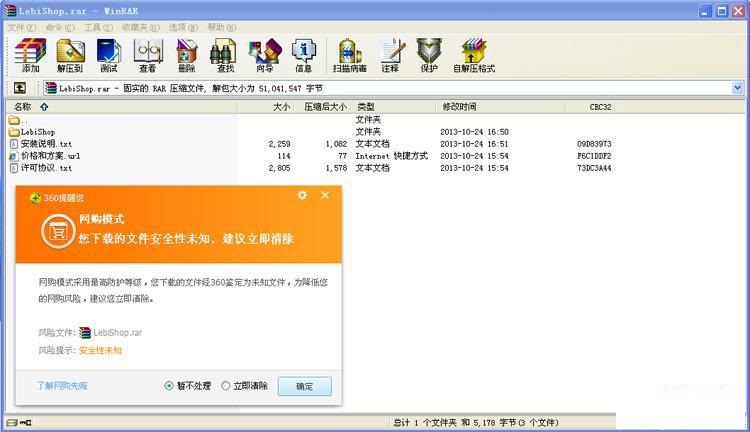Click the settings gear in 360 popup
Image resolution: width=750 pixels, height=432 pixels.
(302, 195)
